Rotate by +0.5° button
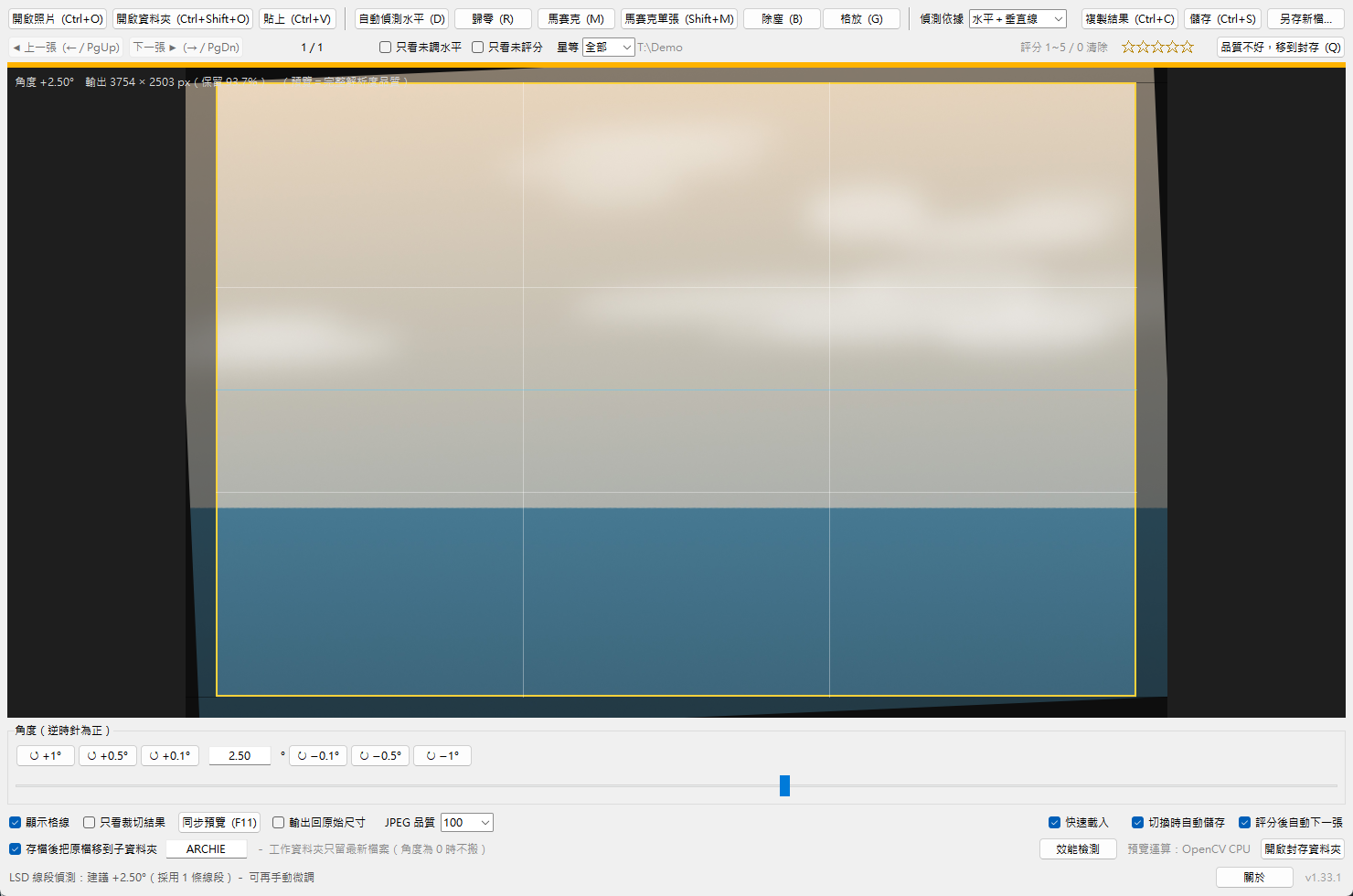The width and height of the screenshot is (1353, 896). (108, 755)
